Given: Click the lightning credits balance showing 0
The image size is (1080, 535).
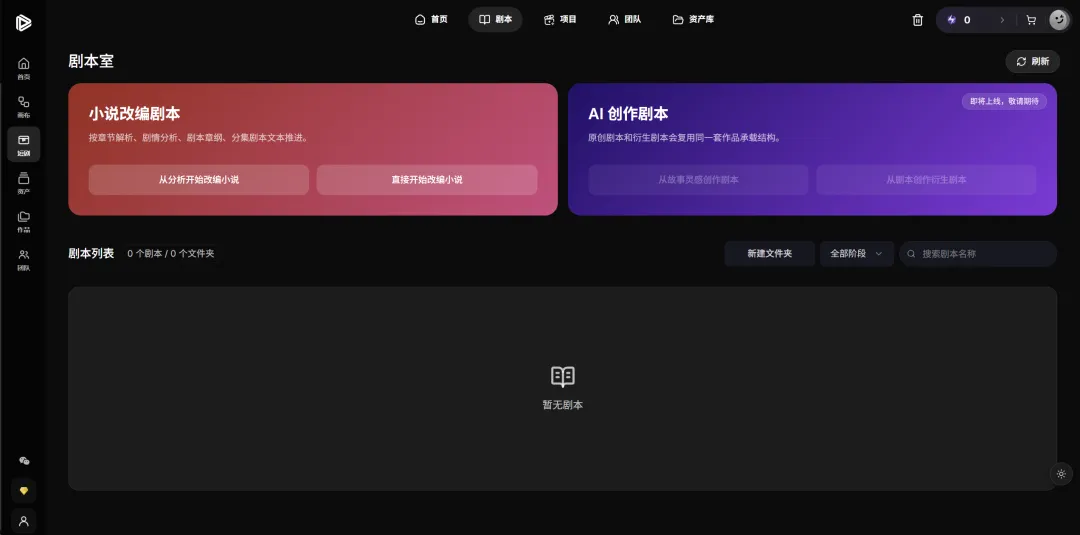Looking at the screenshot, I should (x=959, y=20).
